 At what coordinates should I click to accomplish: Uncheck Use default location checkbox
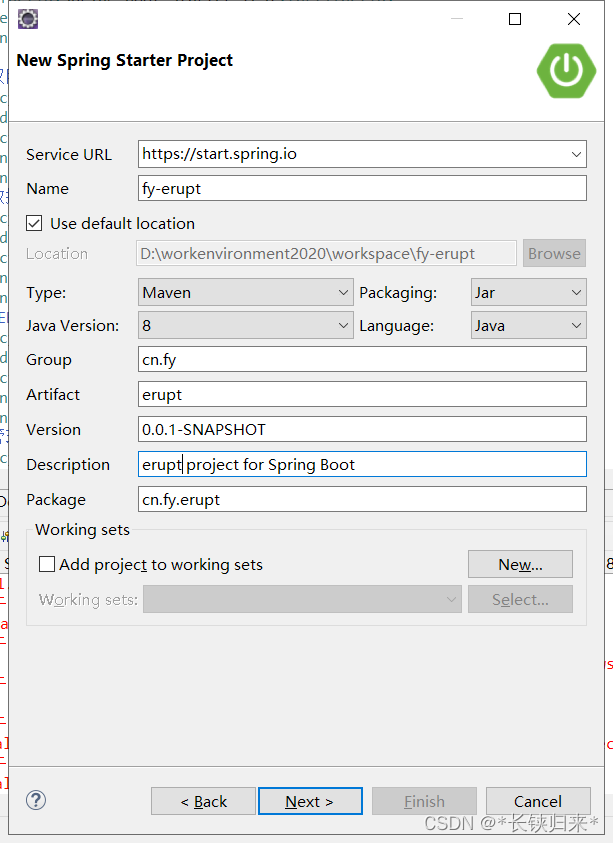[x=34, y=223]
